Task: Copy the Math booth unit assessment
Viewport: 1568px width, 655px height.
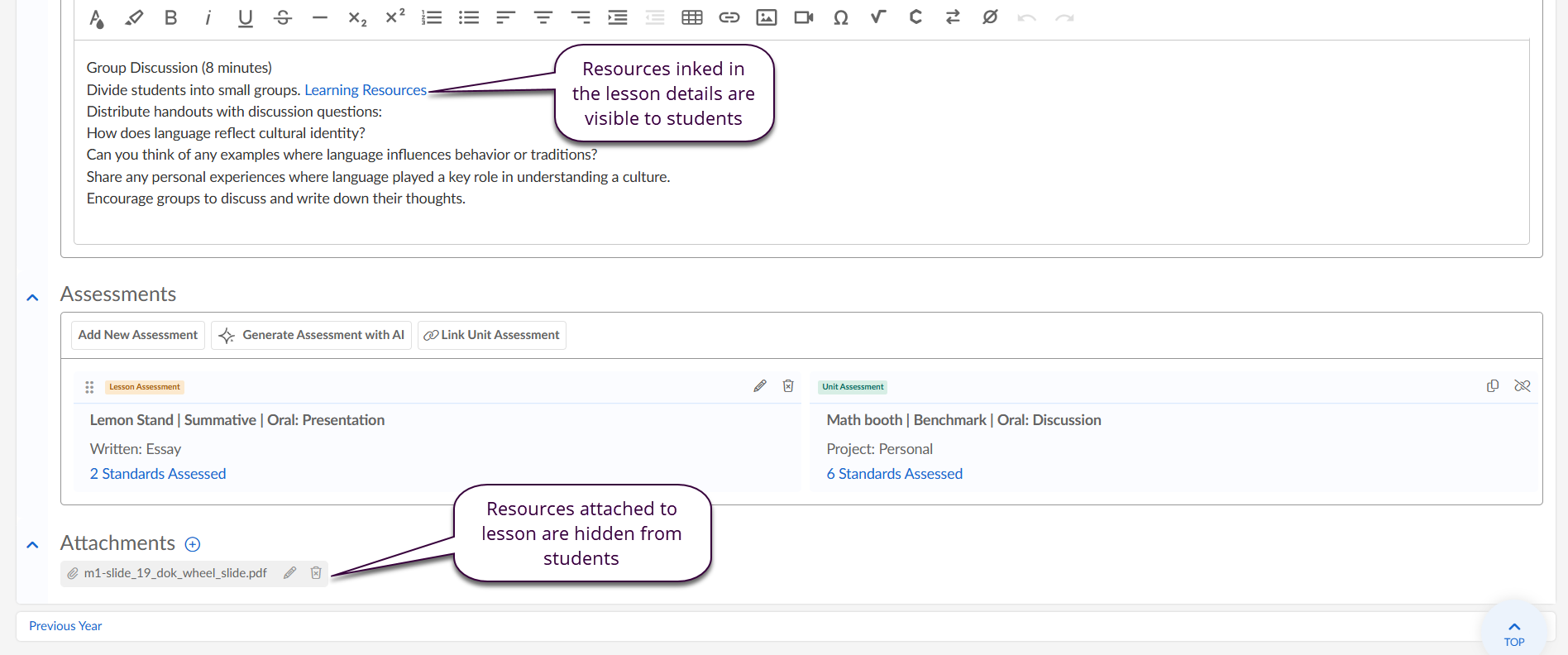Action: [1493, 386]
